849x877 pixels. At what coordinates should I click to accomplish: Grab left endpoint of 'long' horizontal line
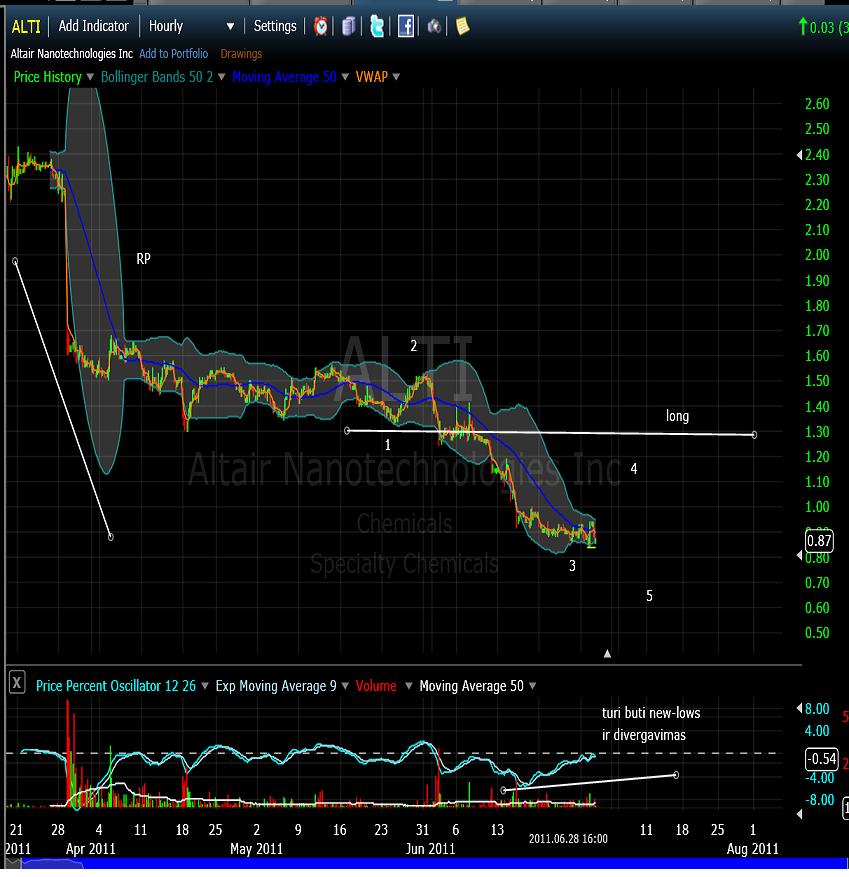pyautogui.click(x=347, y=431)
